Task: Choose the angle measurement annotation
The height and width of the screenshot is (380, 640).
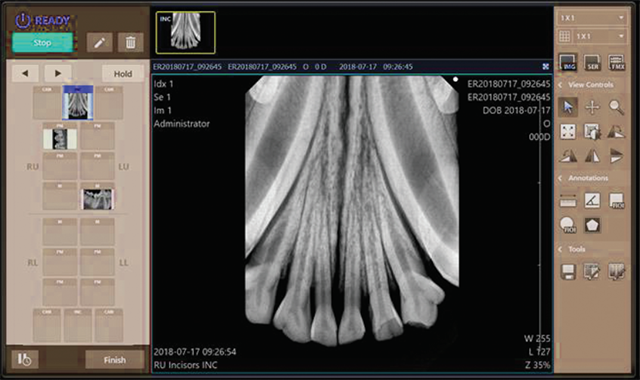Action: tap(592, 200)
